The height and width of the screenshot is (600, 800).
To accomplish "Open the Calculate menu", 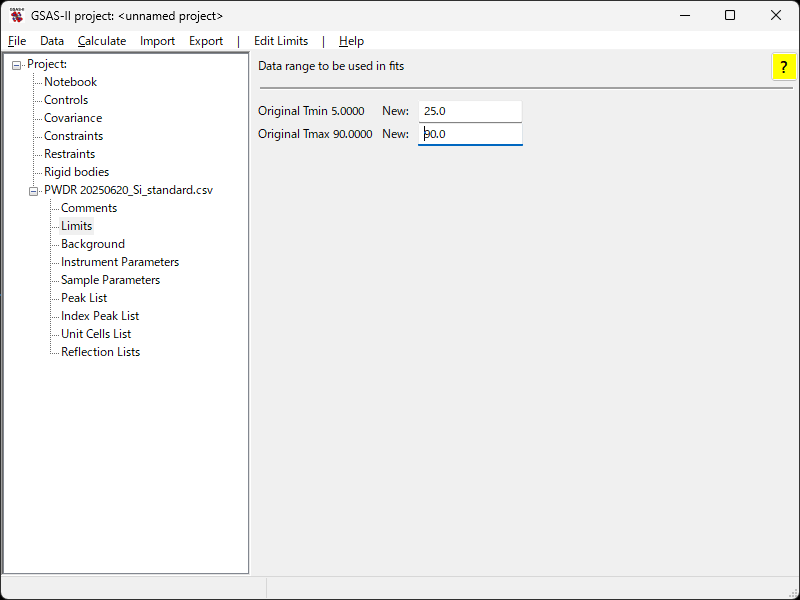I will [102, 41].
